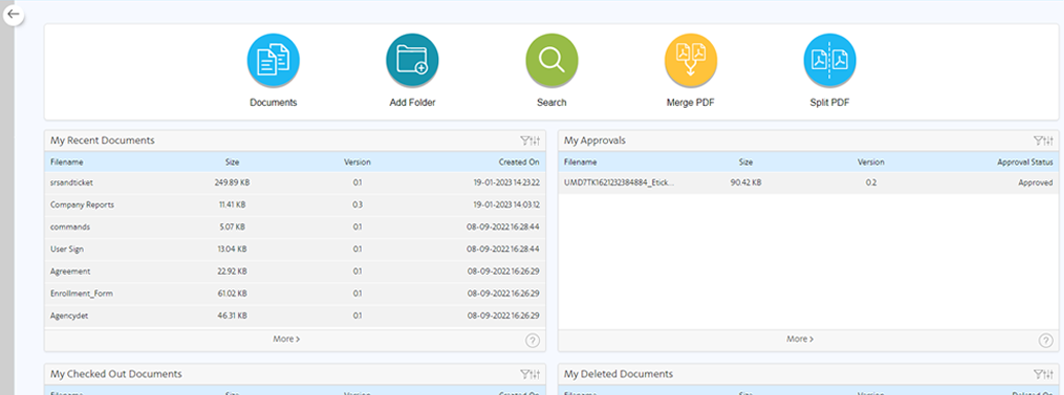This screenshot has height=395, width=1064.
Task: Click Agreement row date 08-09-2022 16:26:29
Action: point(503,271)
